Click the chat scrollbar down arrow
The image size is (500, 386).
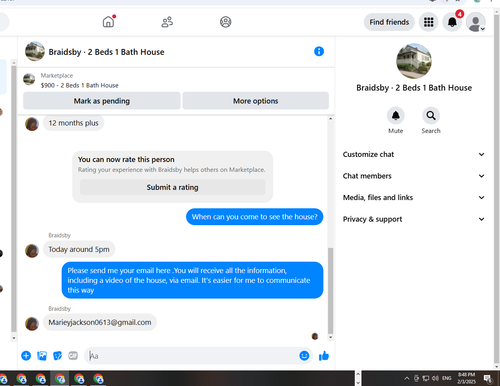point(330,337)
